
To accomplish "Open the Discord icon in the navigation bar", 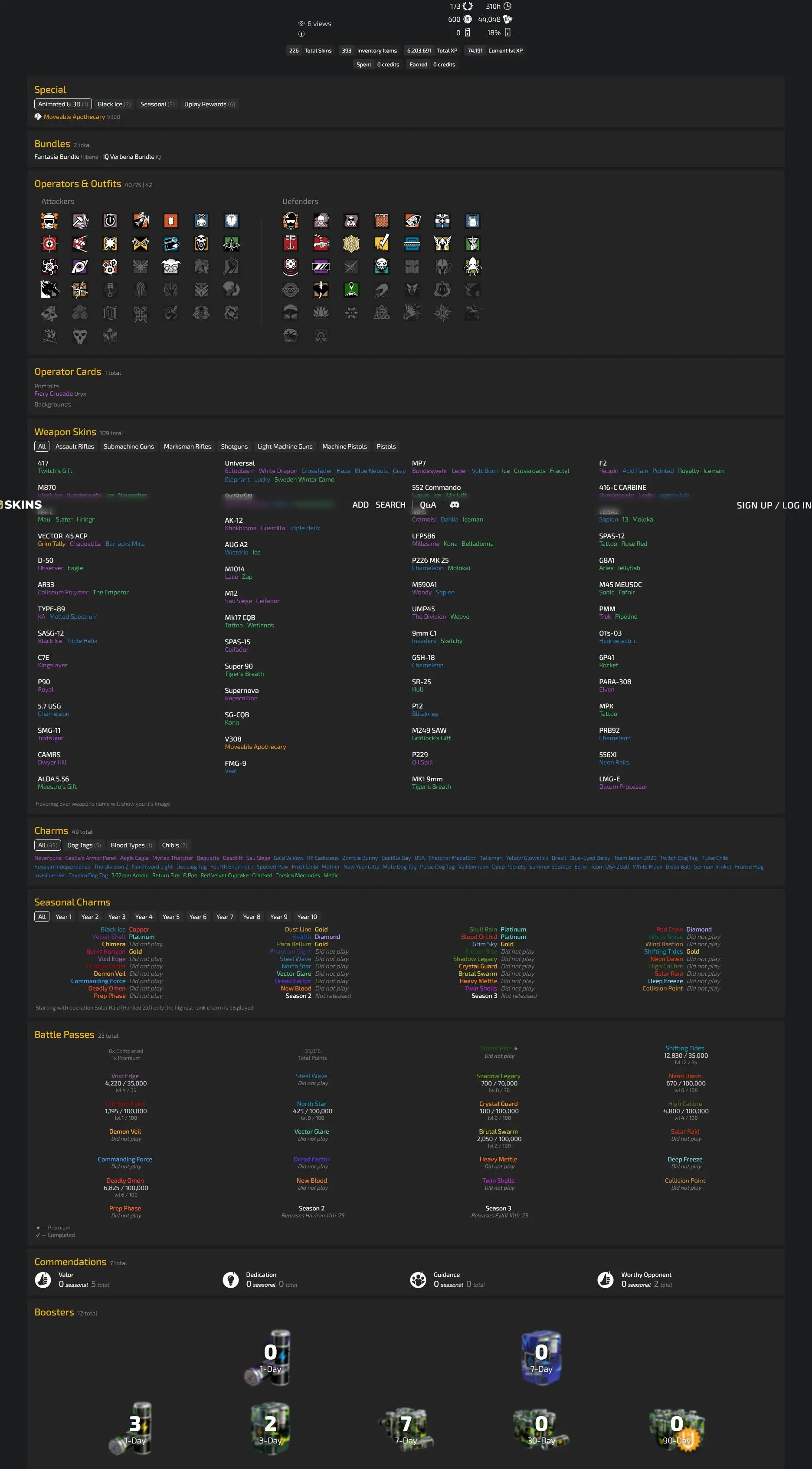I will coord(455,505).
